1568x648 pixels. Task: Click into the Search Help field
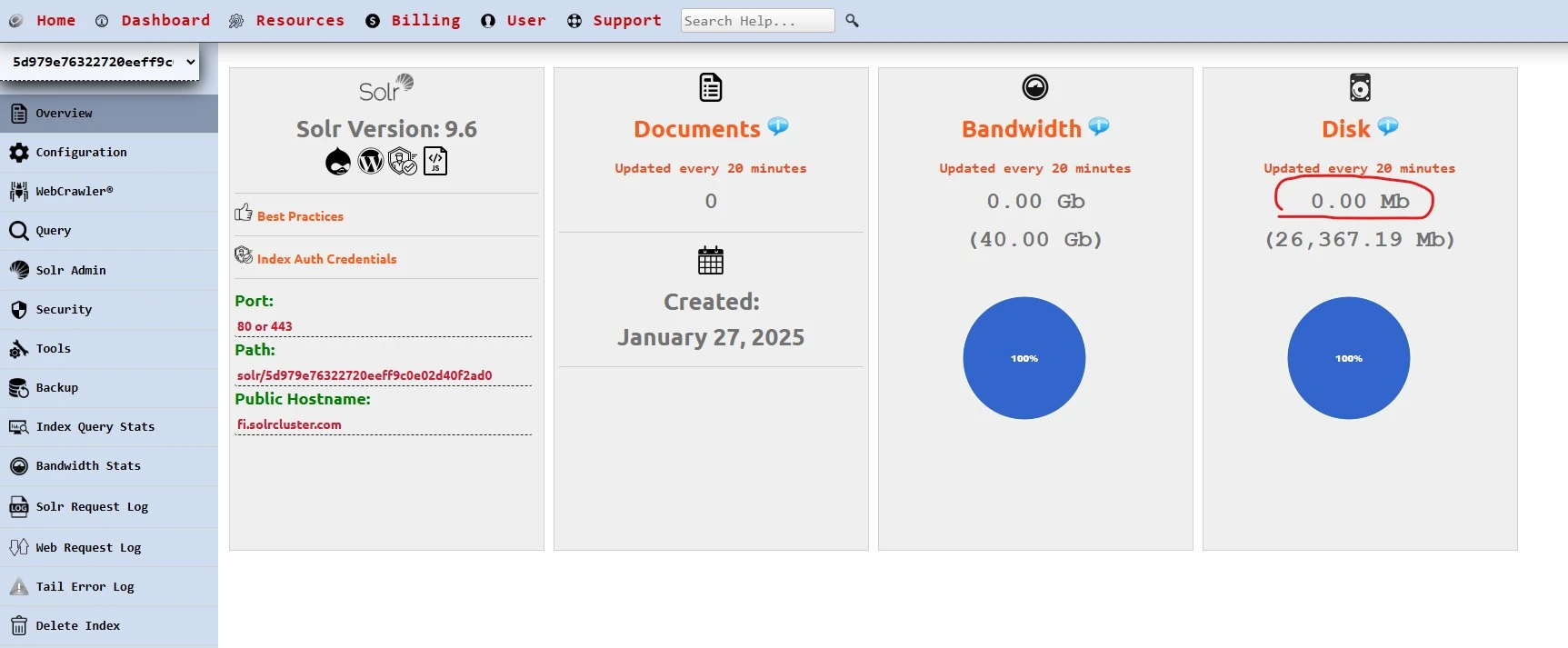point(756,21)
